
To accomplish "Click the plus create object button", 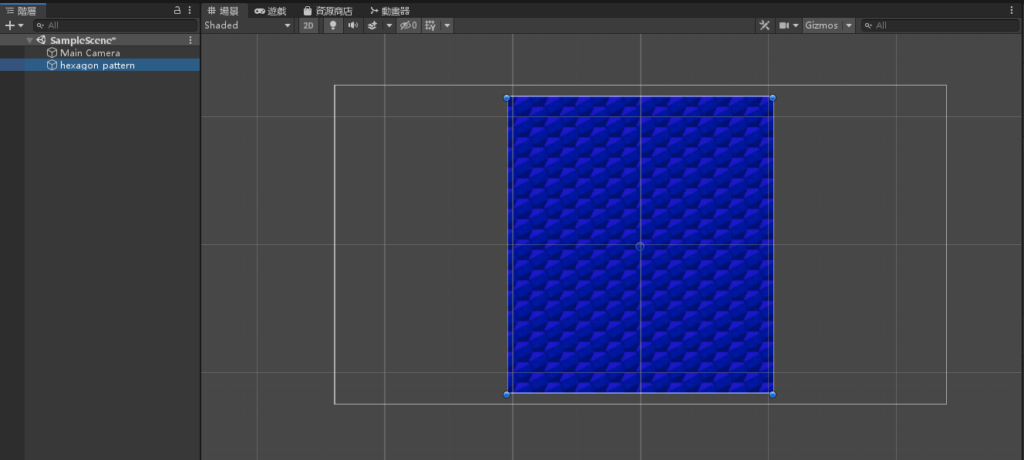I will pos(9,25).
